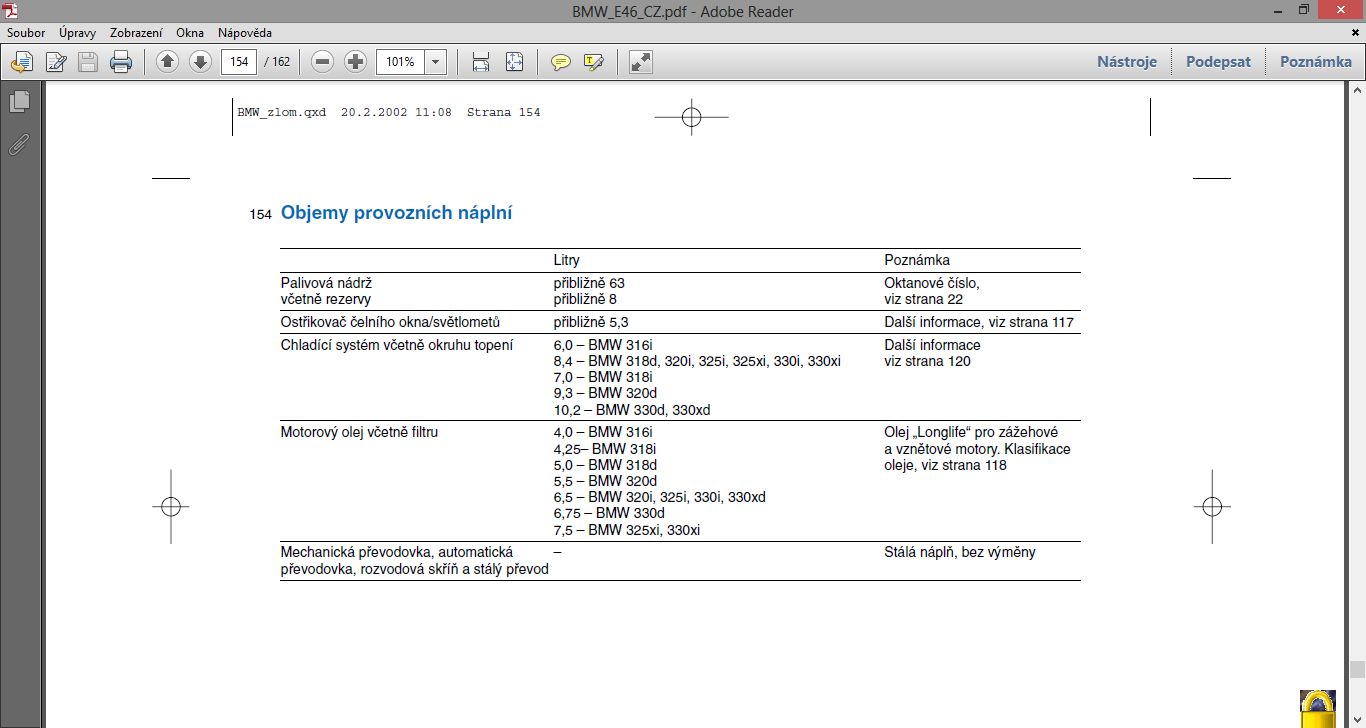Click the Save file floppy icon

(x=88, y=62)
